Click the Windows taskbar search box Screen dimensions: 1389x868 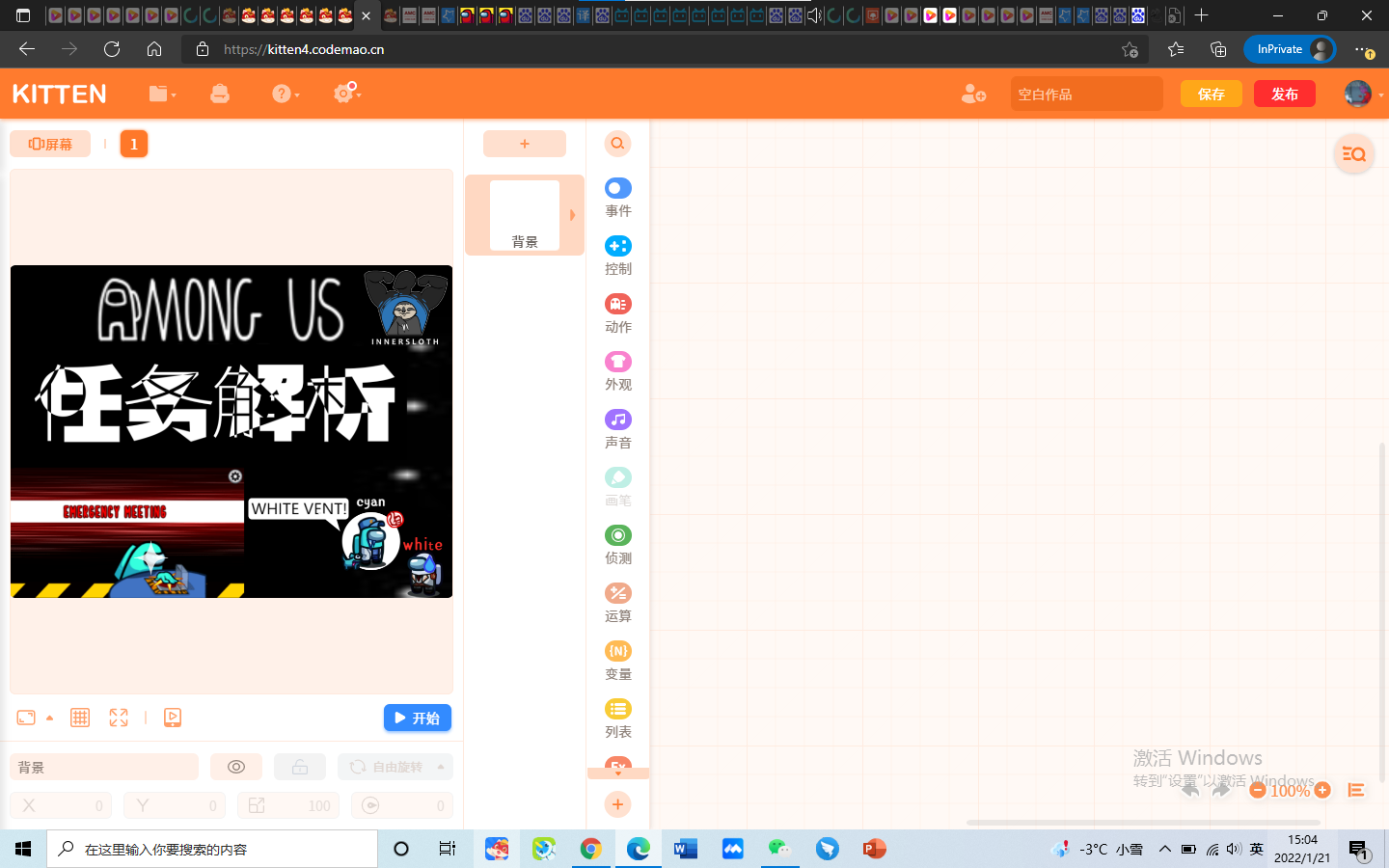coord(212,849)
